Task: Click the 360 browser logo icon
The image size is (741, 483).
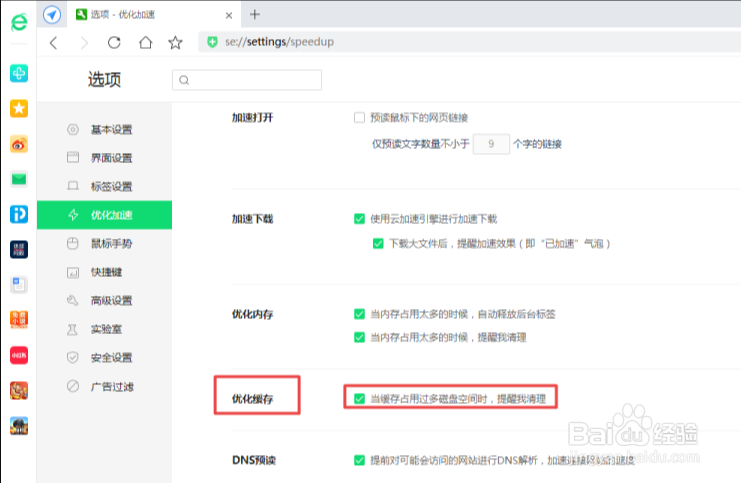Action: (19, 22)
